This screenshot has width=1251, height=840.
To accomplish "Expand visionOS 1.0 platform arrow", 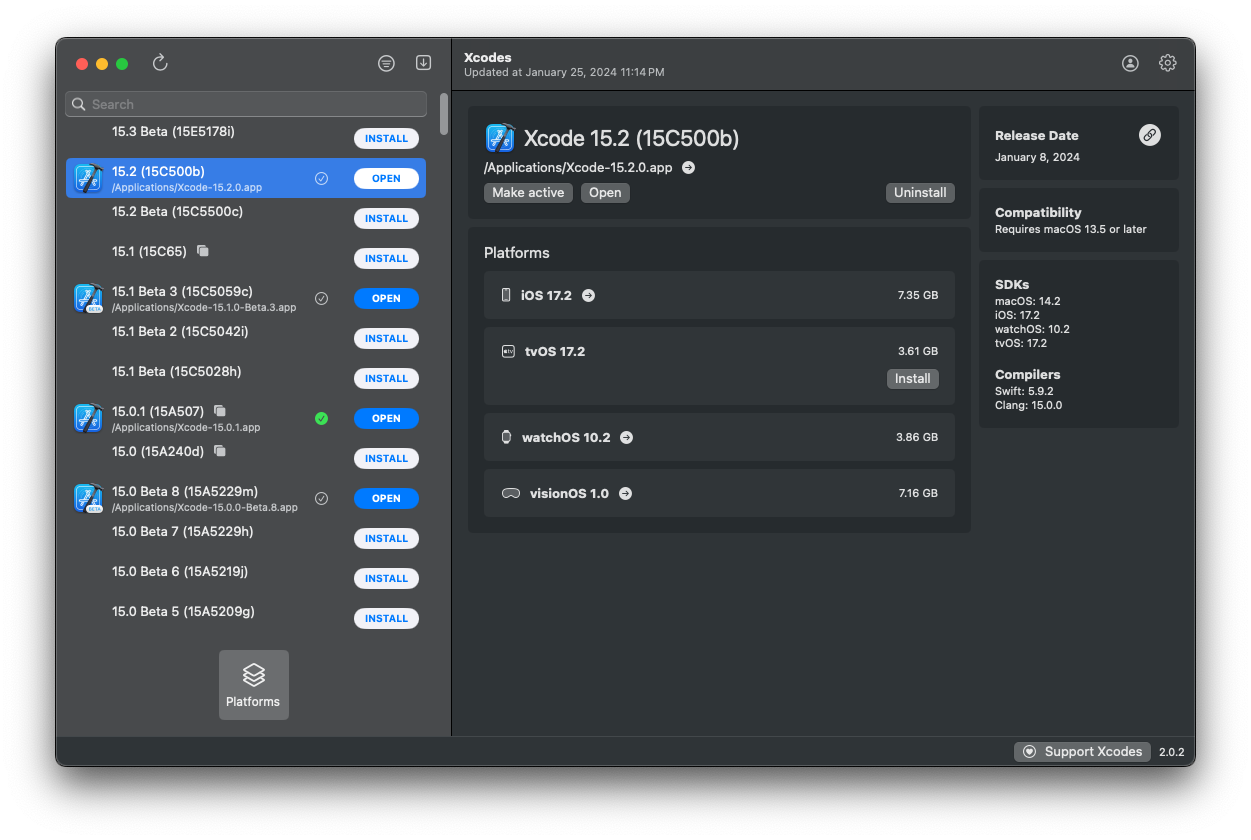I will [625, 493].
